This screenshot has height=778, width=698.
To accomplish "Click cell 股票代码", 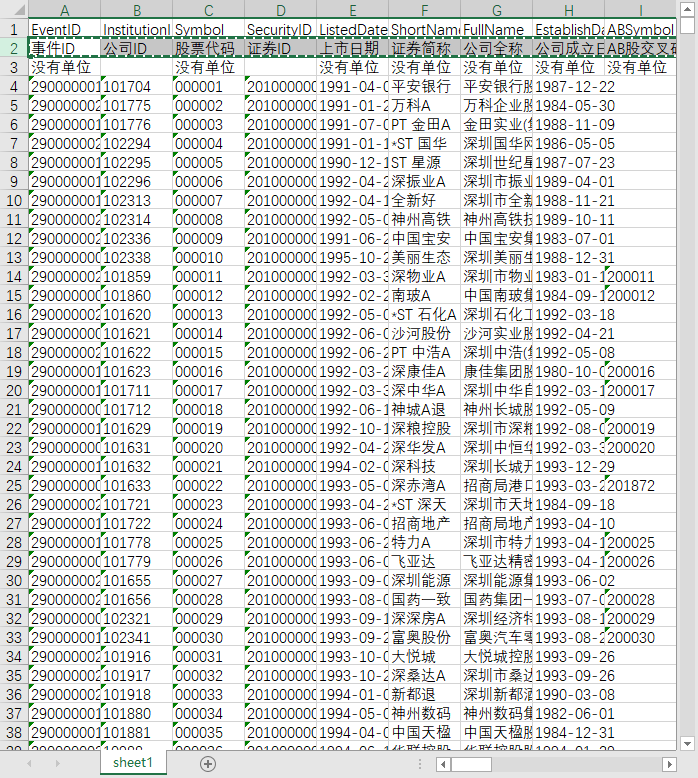I will coord(208,49).
